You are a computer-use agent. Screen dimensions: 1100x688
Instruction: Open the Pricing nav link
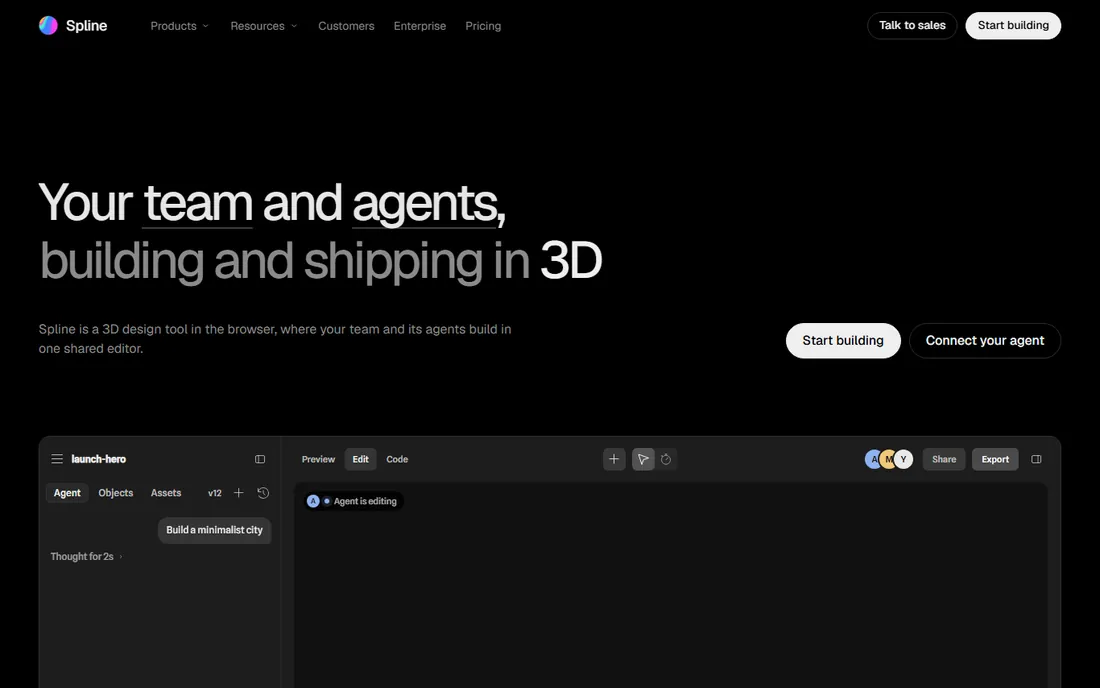coord(483,26)
